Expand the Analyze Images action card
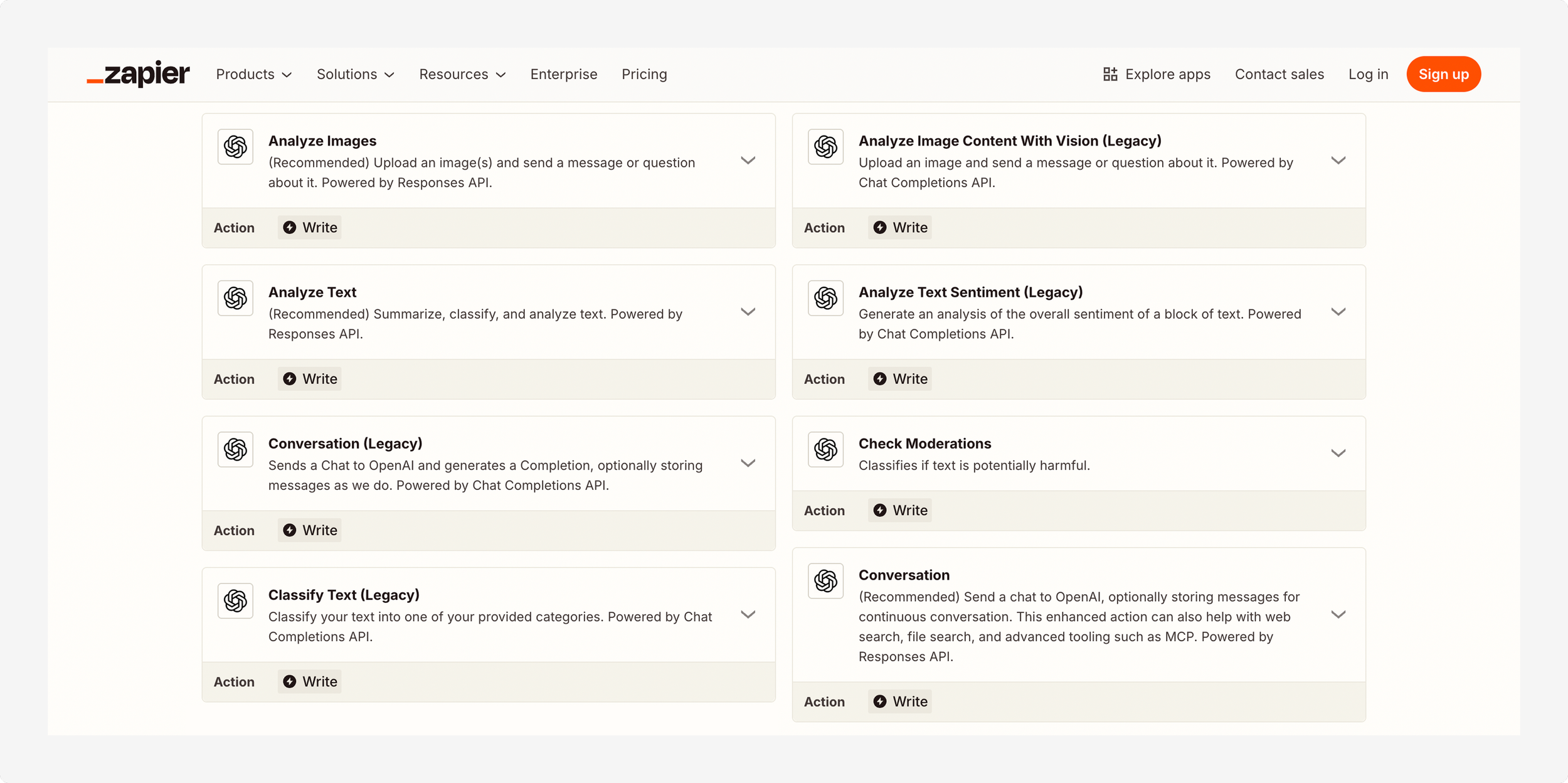Viewport: 1568px width, 783px height. 748,161
